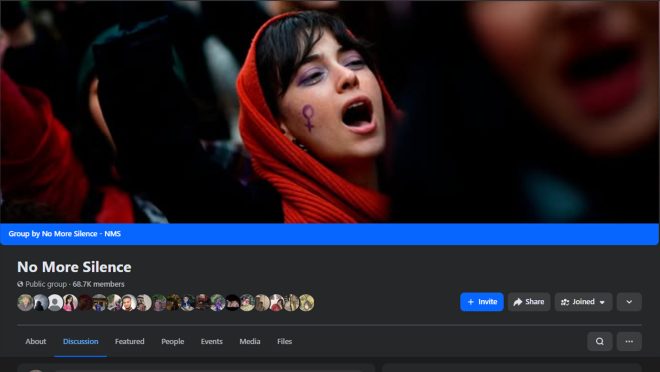Open the Featured tab
660x372 pixels.
click(x=130, y=341)
